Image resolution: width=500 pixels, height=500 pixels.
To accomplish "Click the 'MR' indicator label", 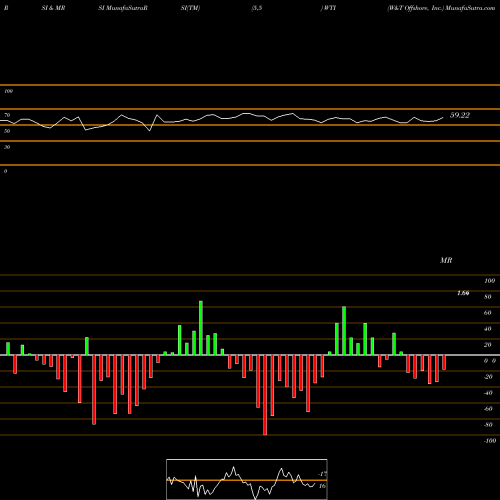I will [446, 260].
